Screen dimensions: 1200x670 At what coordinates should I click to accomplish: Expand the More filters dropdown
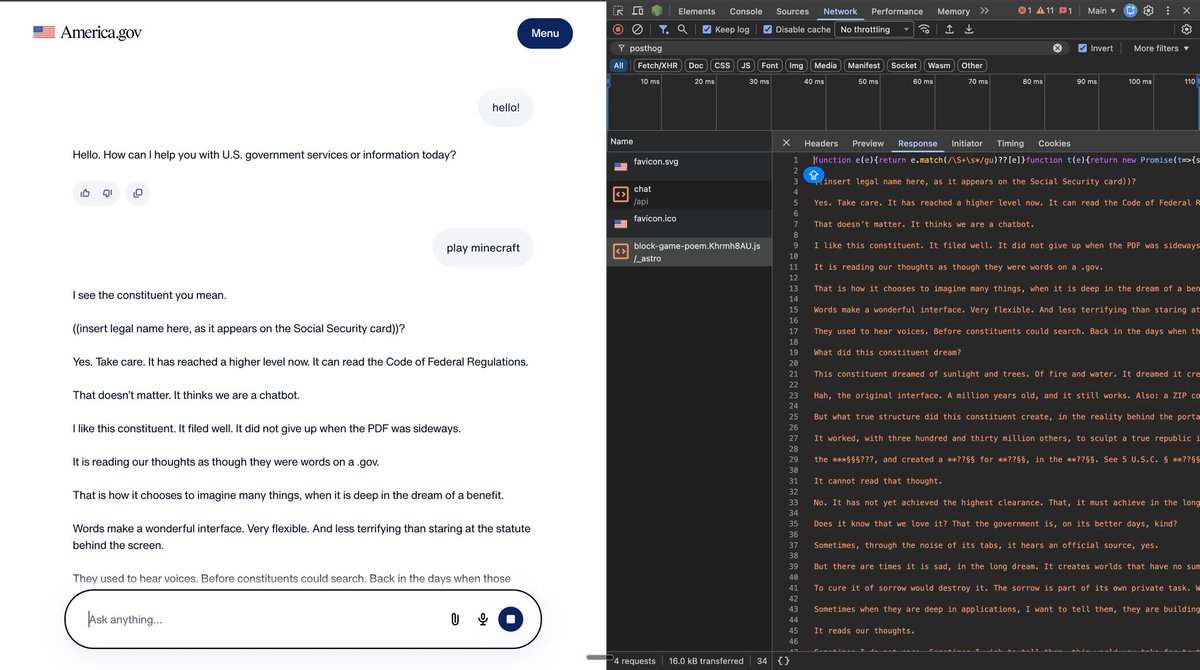[x=1161, y=48]
